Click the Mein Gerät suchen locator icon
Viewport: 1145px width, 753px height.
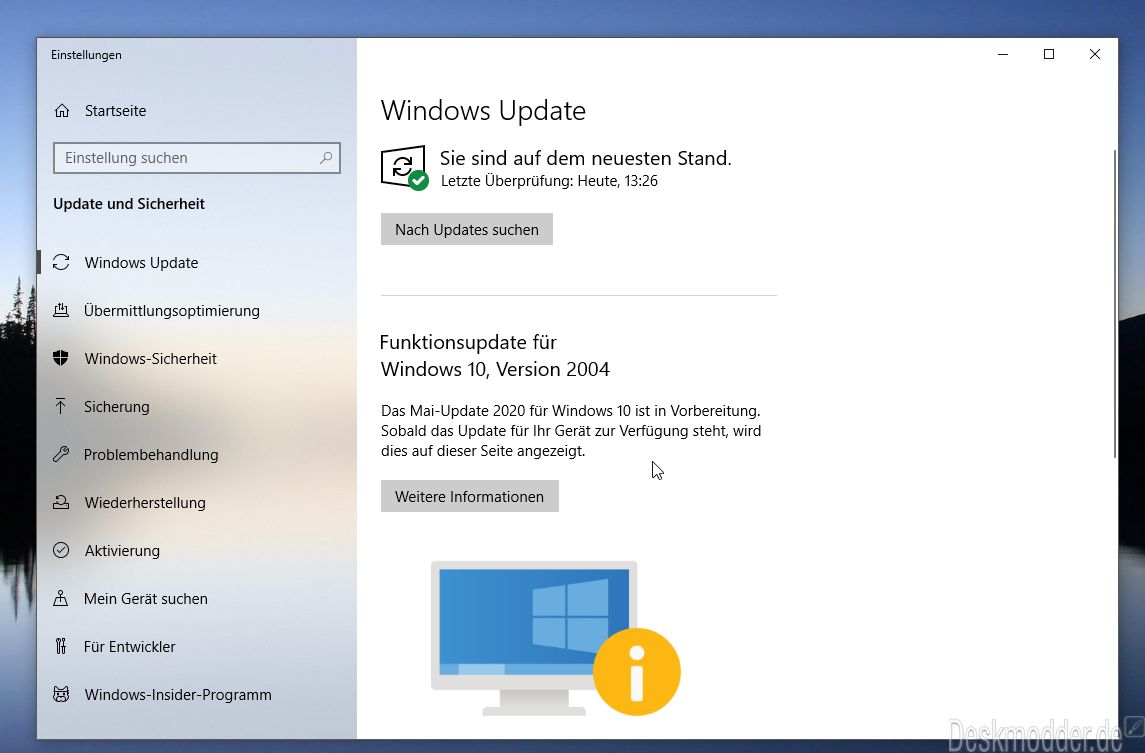tap(61, 599)
